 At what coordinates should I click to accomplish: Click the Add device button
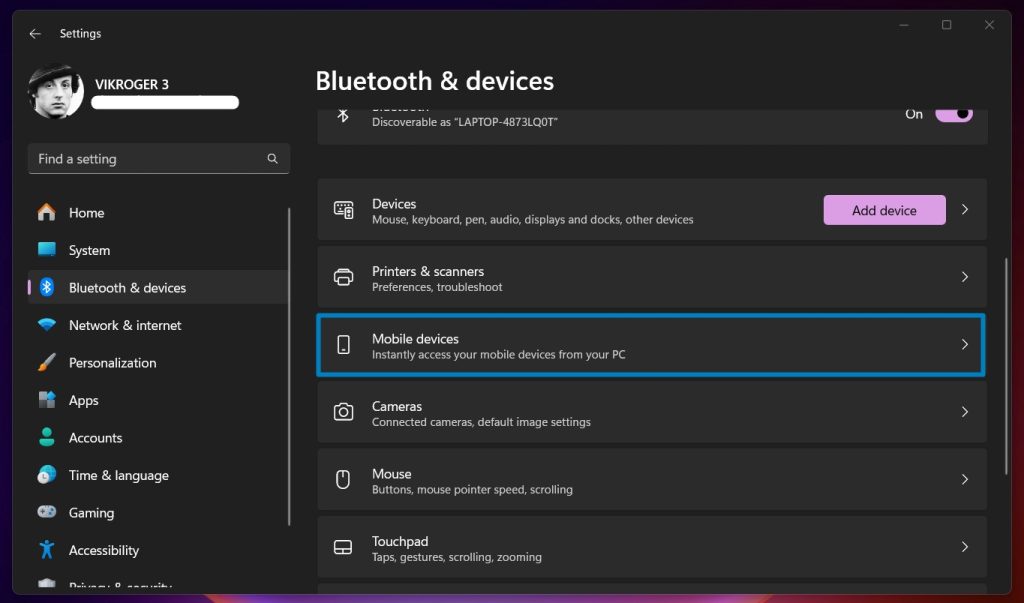click(x=884, y=210)
